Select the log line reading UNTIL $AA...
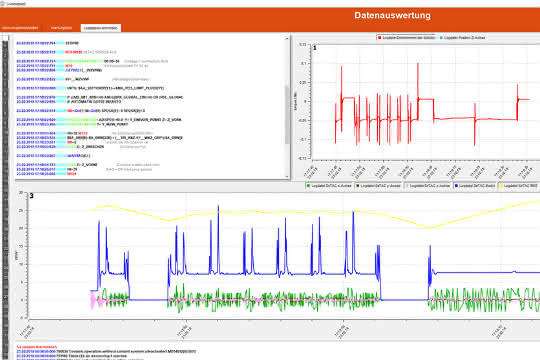This screenshot has width=540, height=360. [x=90, y=88]
